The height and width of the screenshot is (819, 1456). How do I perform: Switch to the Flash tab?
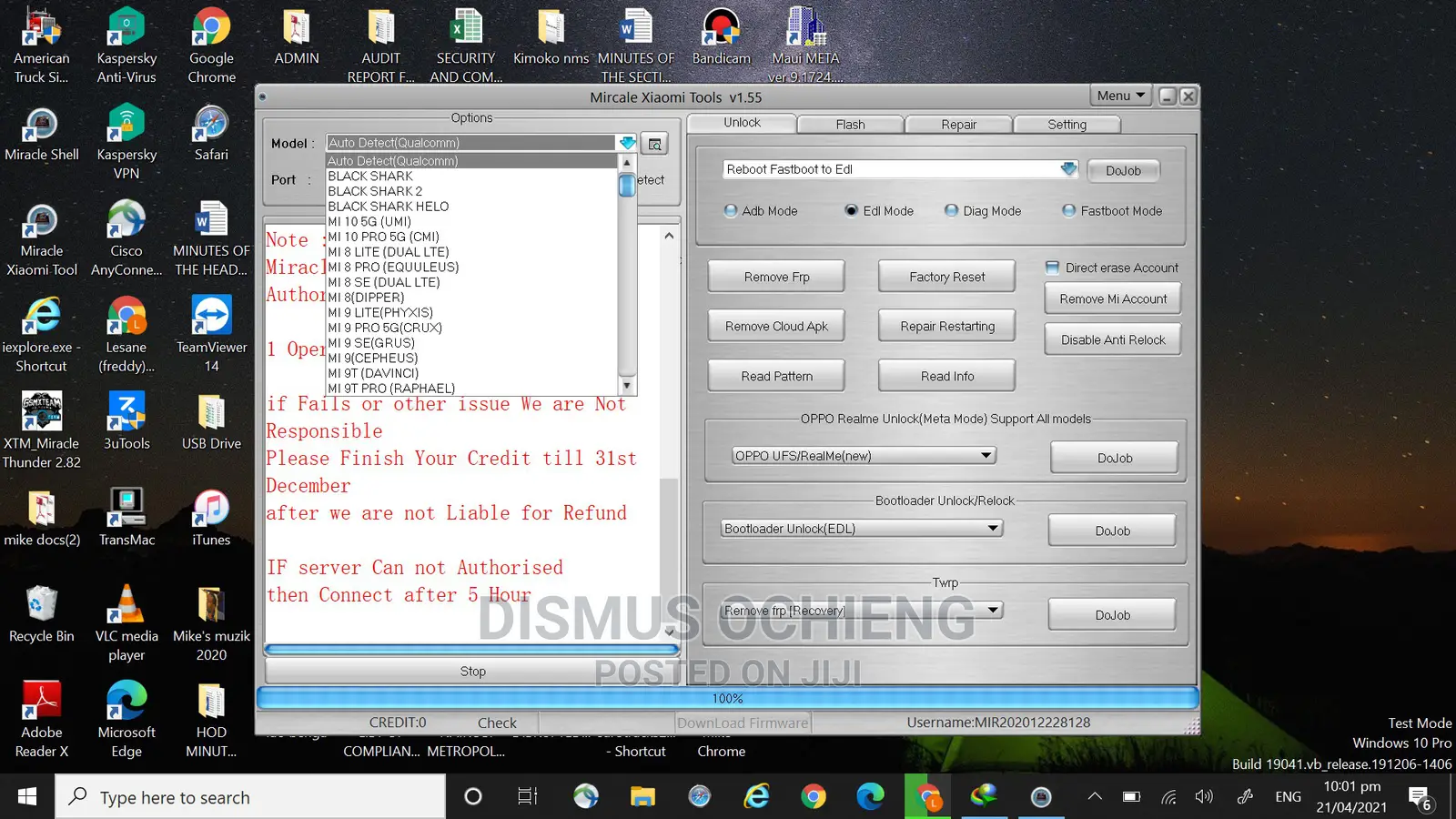coord(850,125)
